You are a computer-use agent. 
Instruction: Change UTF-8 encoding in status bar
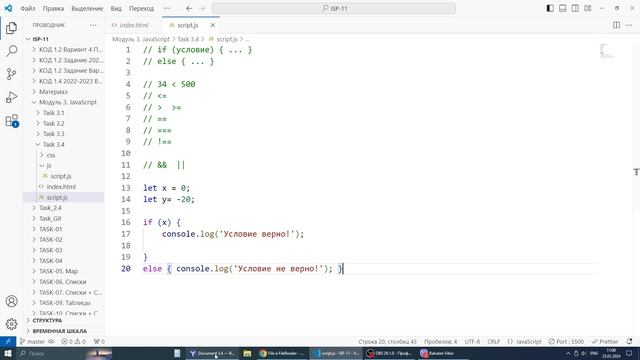tap(472, 341)
